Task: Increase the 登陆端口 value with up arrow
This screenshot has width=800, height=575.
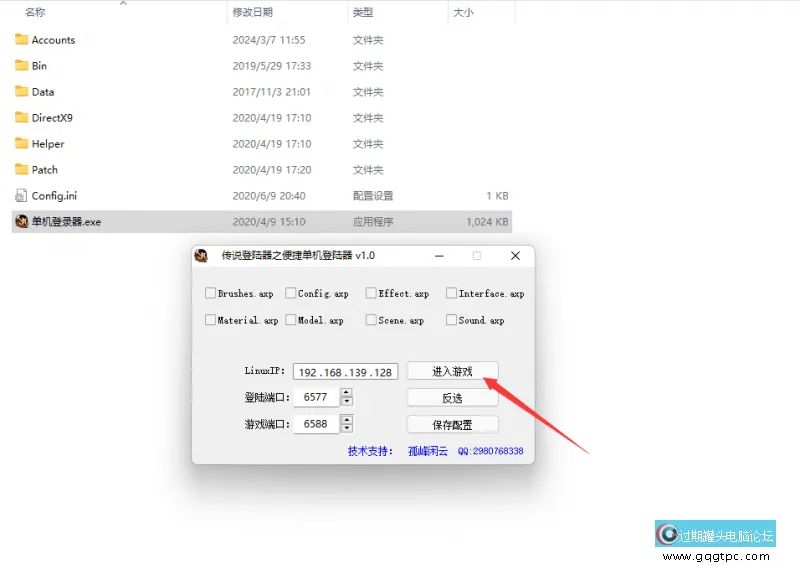Action: [x=347, y=392]
